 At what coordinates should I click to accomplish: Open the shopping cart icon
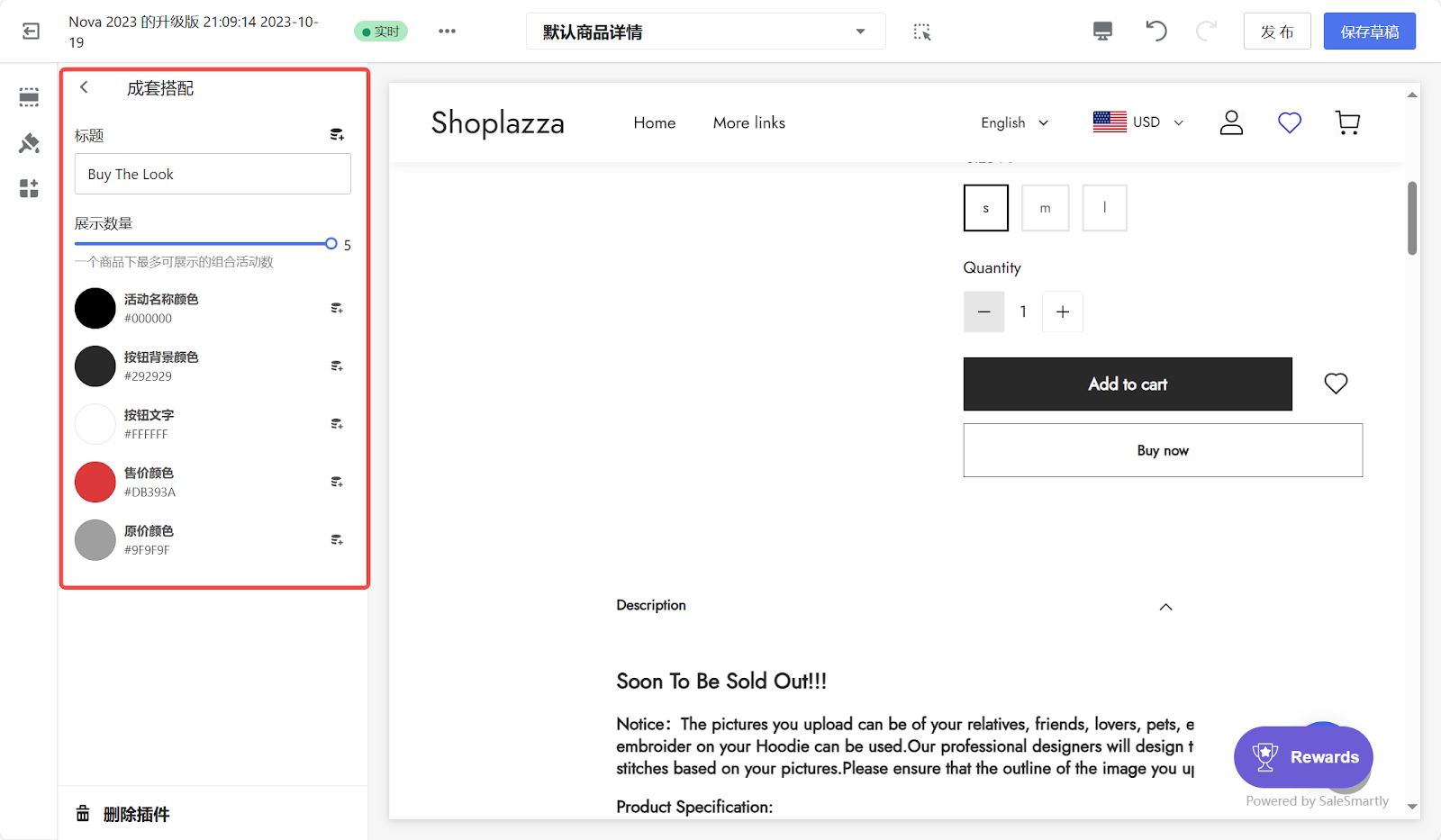1347,122
